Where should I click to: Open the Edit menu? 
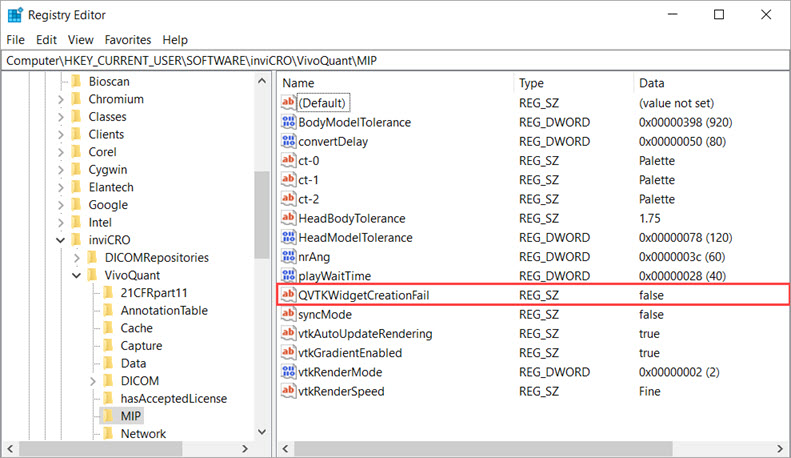46,40
